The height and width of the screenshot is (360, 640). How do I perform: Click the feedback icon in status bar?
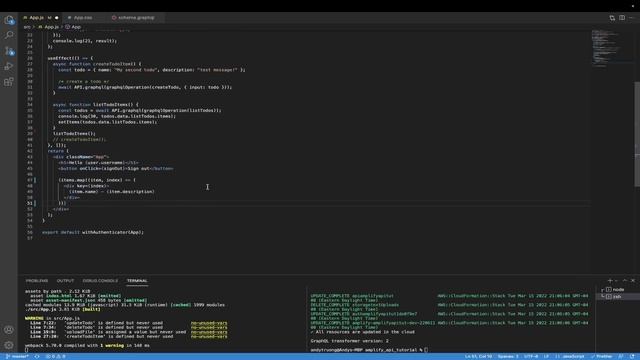(621, 356)
